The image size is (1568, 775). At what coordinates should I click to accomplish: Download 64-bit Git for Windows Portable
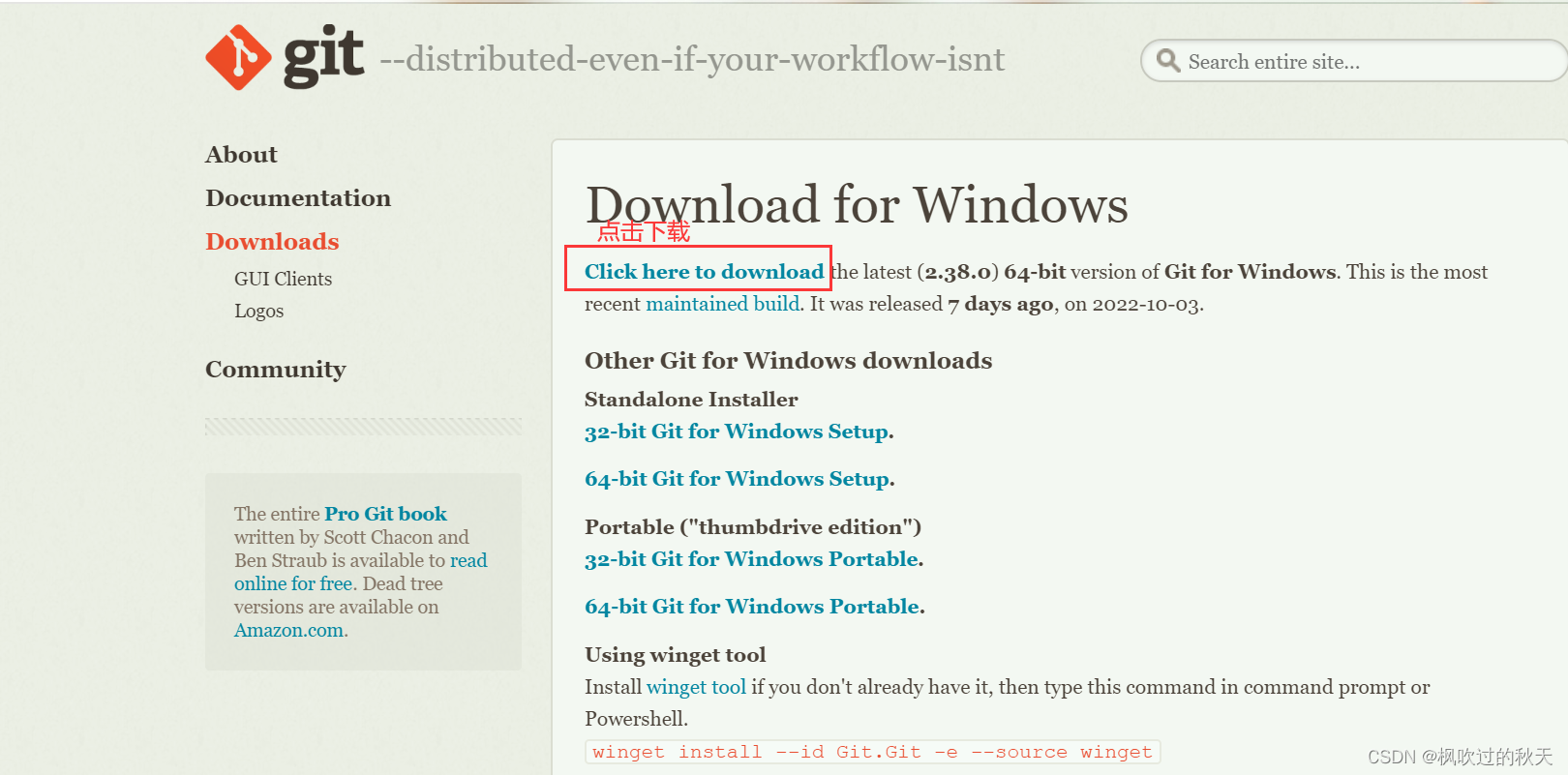752,607
